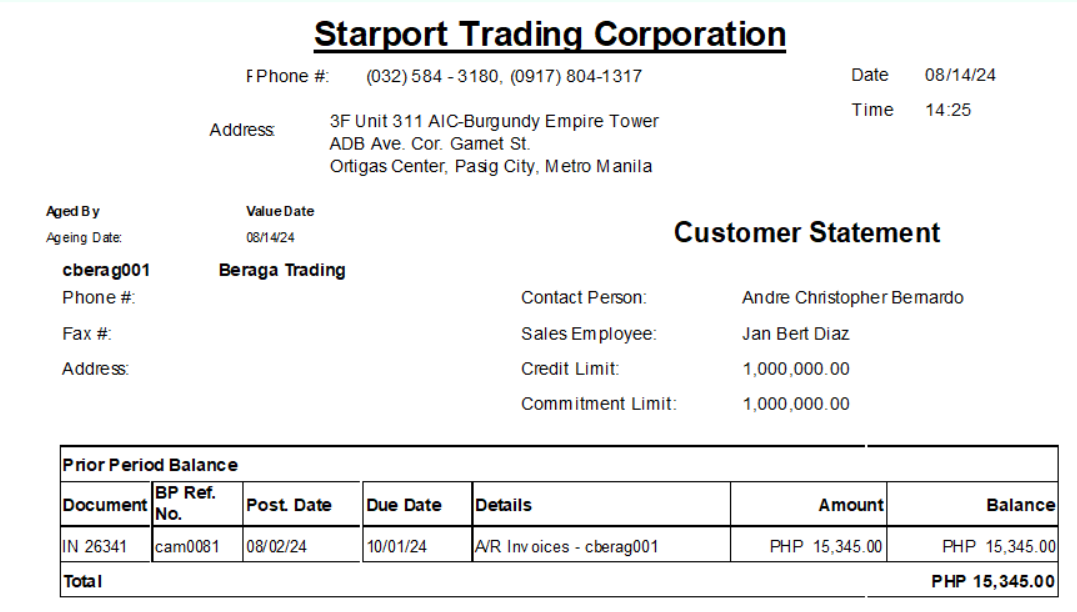
Task: Click the Document column header
Action: [105, 505]
